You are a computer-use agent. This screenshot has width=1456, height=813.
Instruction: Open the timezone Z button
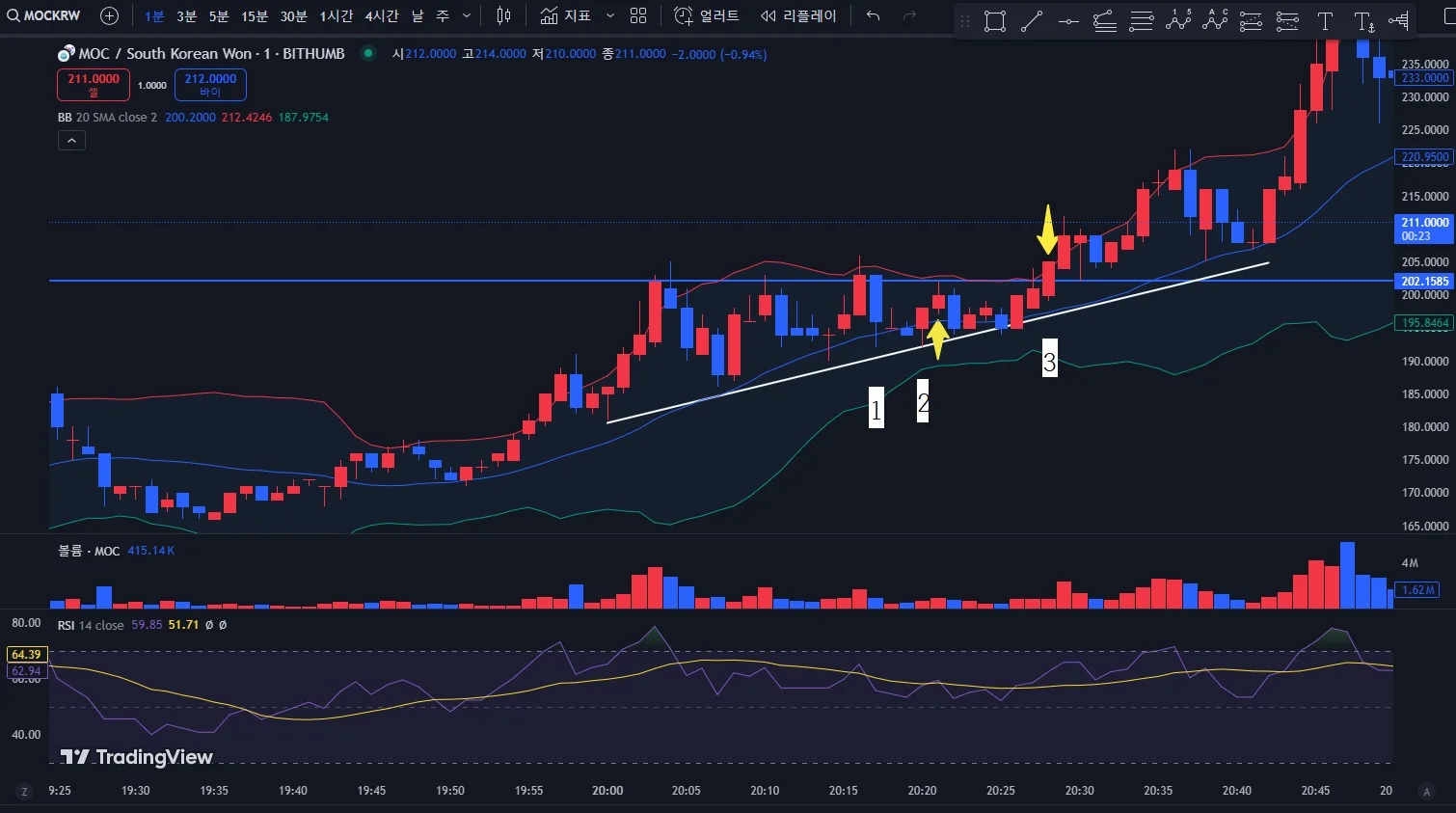coord(25,791)
